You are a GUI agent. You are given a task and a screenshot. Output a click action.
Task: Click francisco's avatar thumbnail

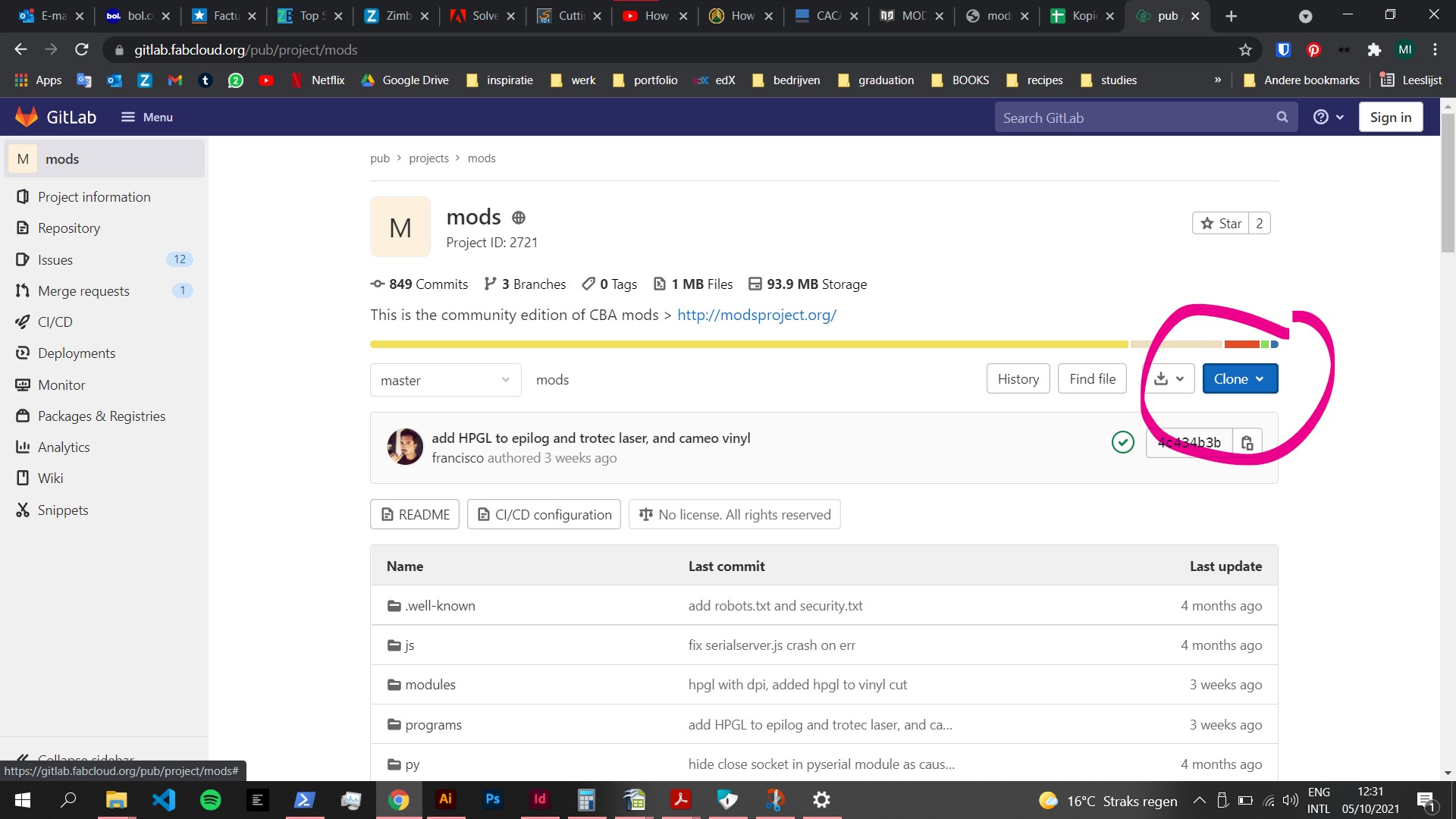(405, 447)
